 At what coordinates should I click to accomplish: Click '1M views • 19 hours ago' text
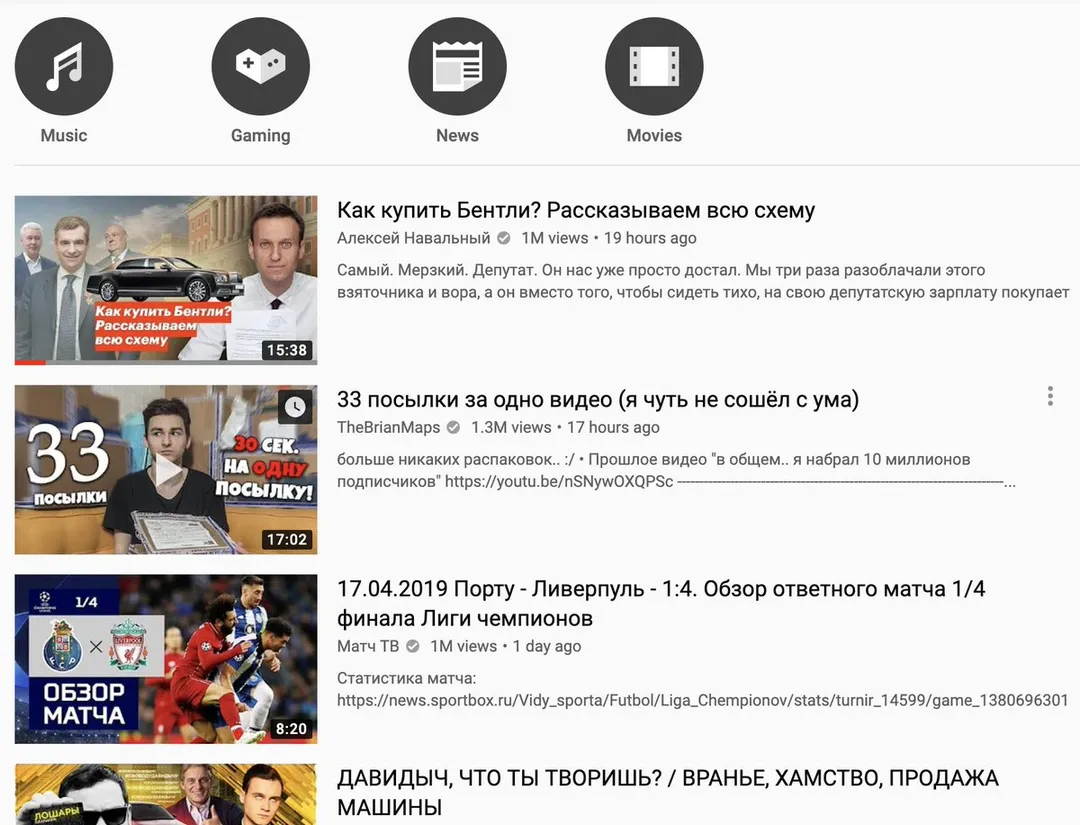[609, 238]
